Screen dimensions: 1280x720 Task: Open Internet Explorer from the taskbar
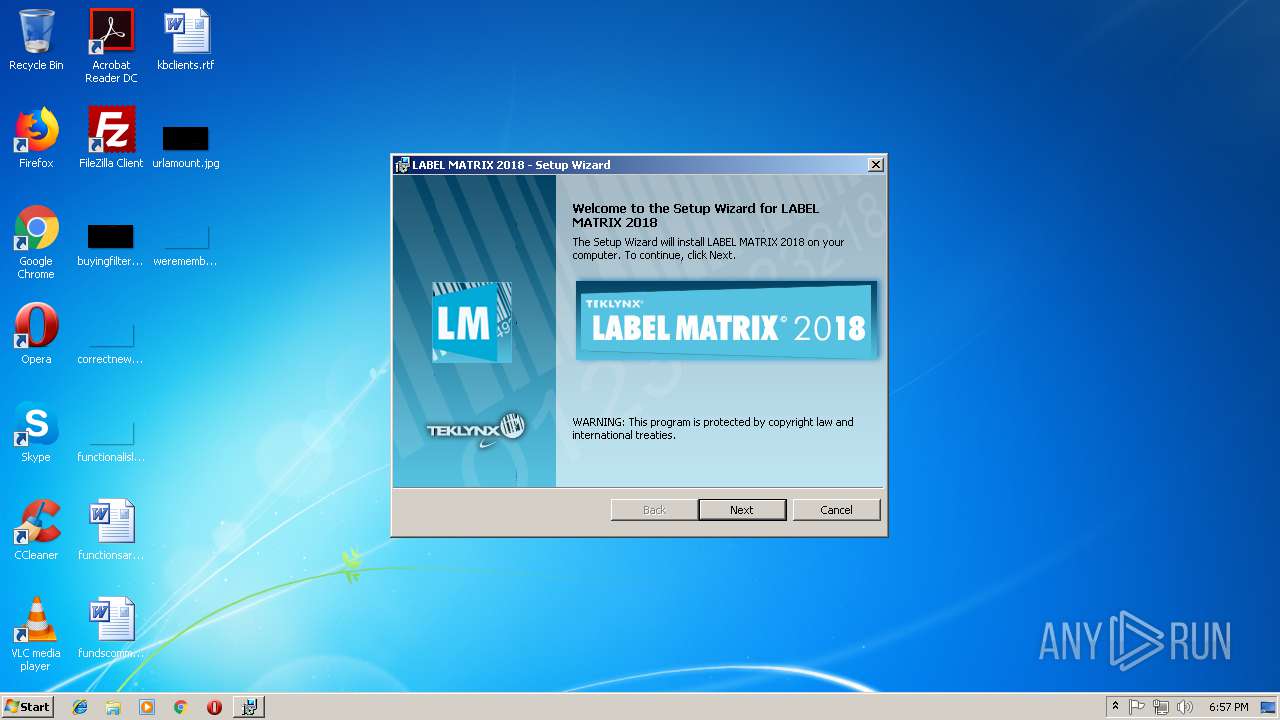point(80,707)
